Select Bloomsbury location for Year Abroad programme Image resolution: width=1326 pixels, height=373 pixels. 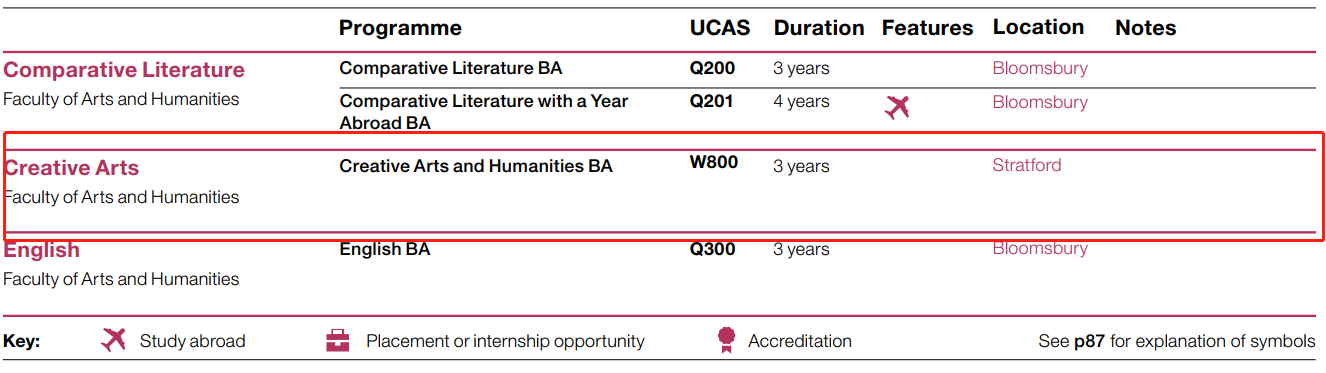1040,102
